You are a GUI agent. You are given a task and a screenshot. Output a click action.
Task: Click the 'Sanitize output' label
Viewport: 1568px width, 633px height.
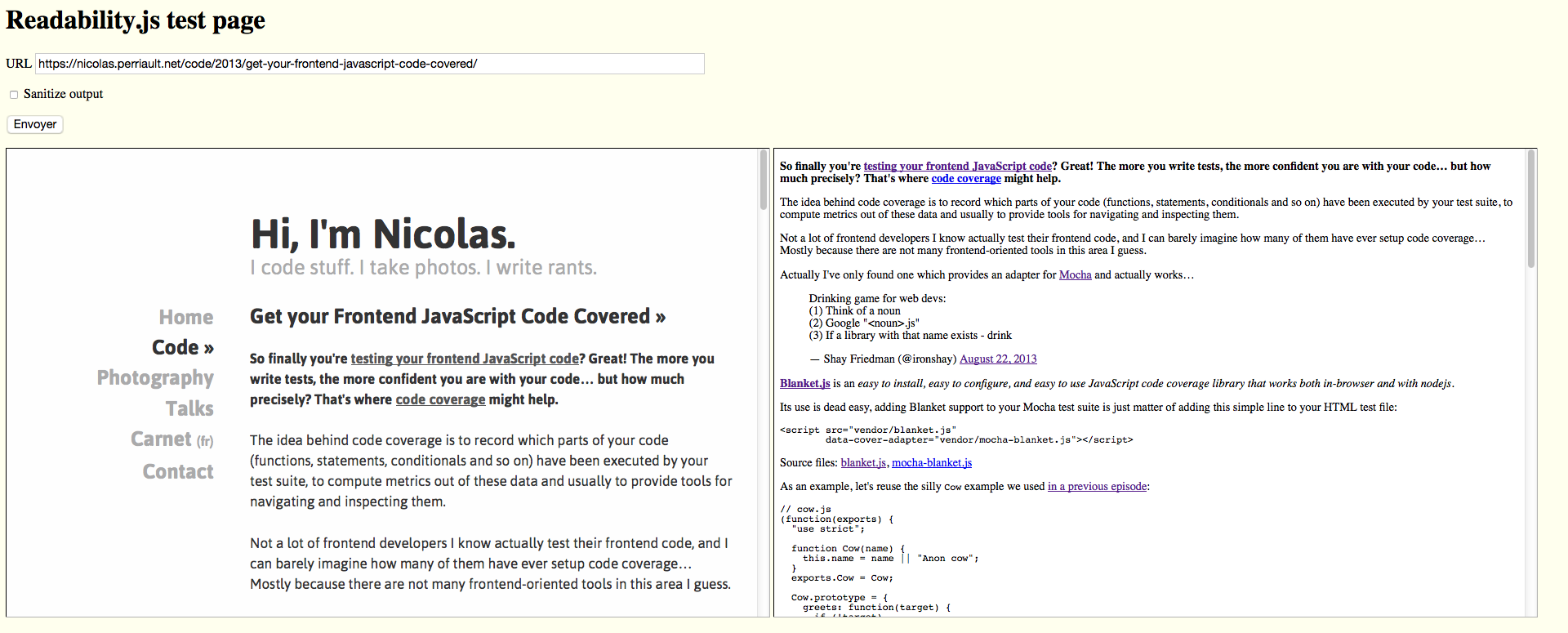coord(64,94)
